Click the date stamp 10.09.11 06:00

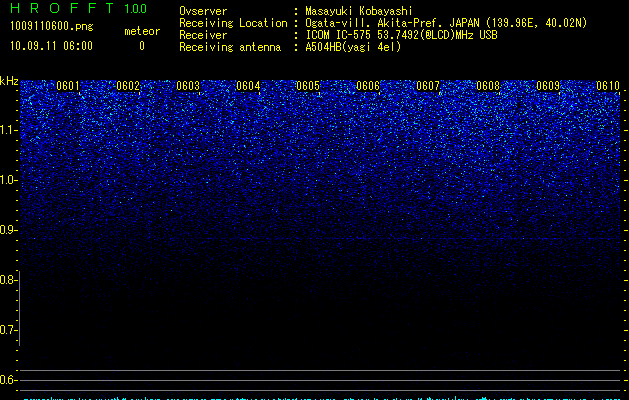click(51, 46)
